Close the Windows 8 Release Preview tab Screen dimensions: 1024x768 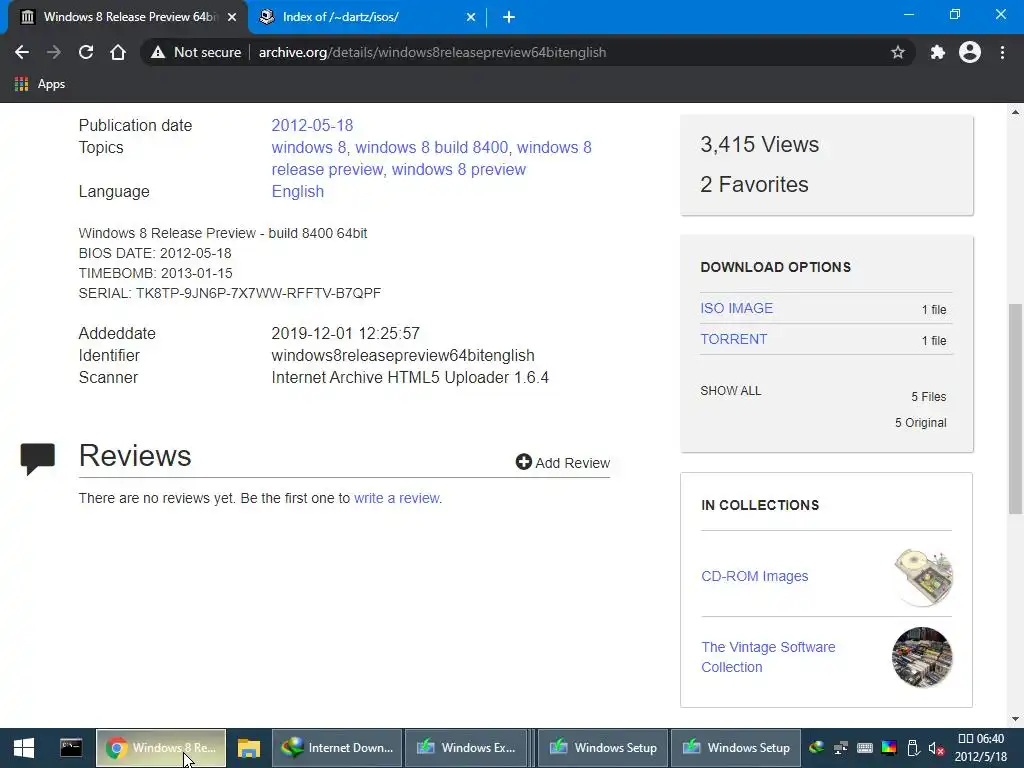click(232, 17)
